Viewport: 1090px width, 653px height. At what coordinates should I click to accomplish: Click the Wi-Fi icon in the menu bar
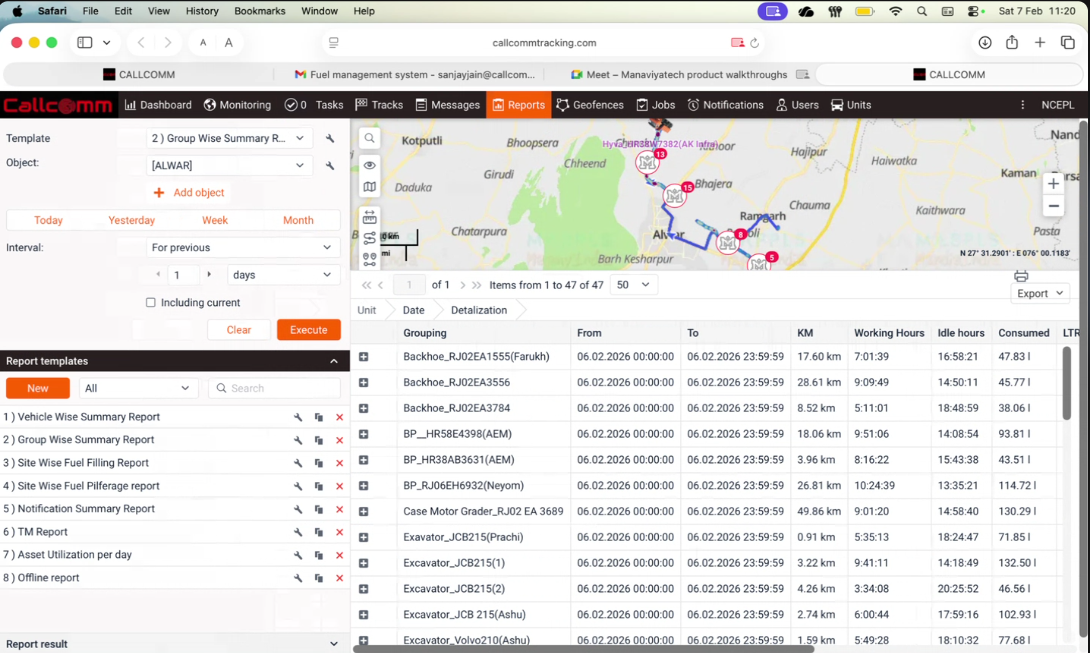pos(895,11)
